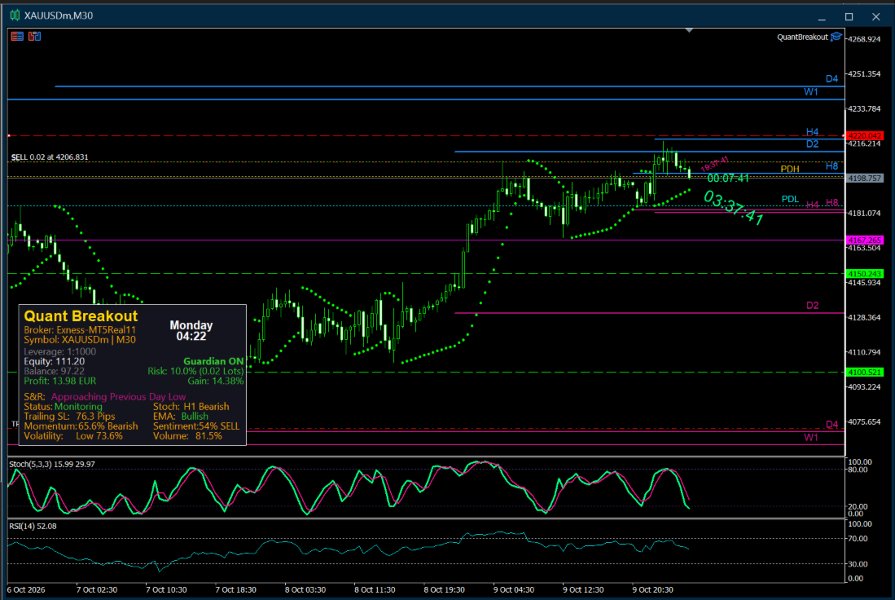Click the gray current price 4198.757 tag
895x600 pixels.
click(x=865, y=178)
